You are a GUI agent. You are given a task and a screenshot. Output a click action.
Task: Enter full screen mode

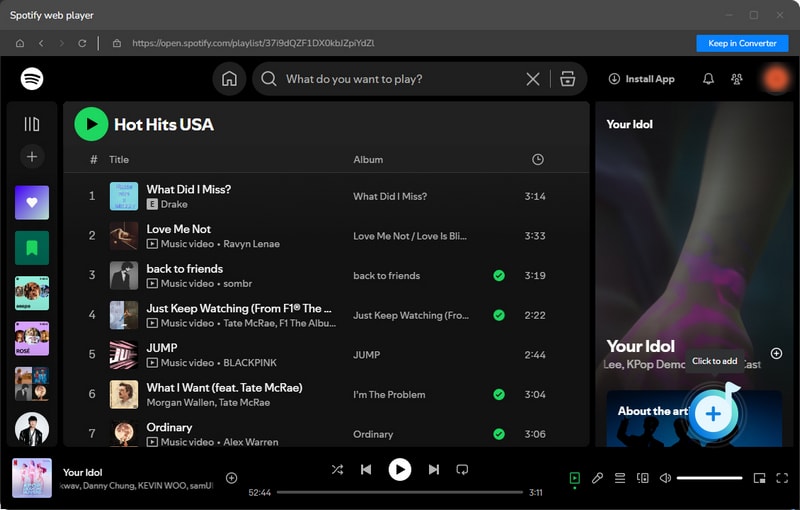coord(782,478)
